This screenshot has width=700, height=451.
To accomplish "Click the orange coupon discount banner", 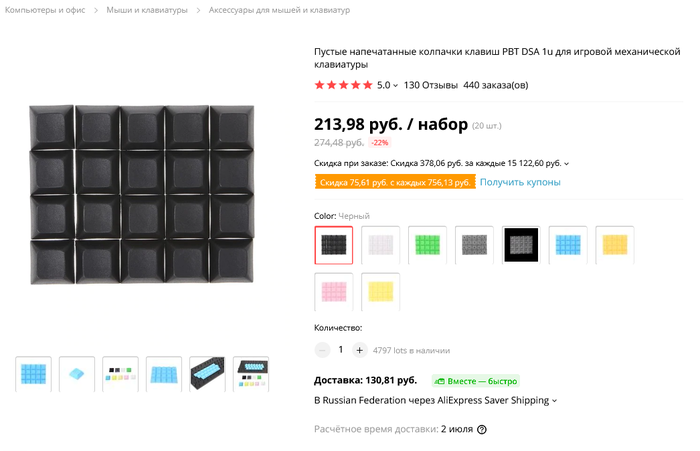I will (x=394, y=183).
